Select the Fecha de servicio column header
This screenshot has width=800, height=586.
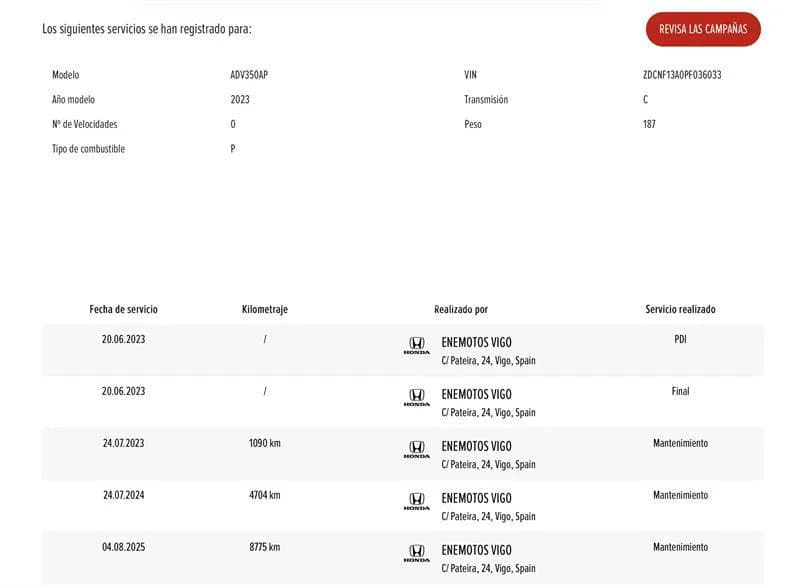click(x=123, y=310)
